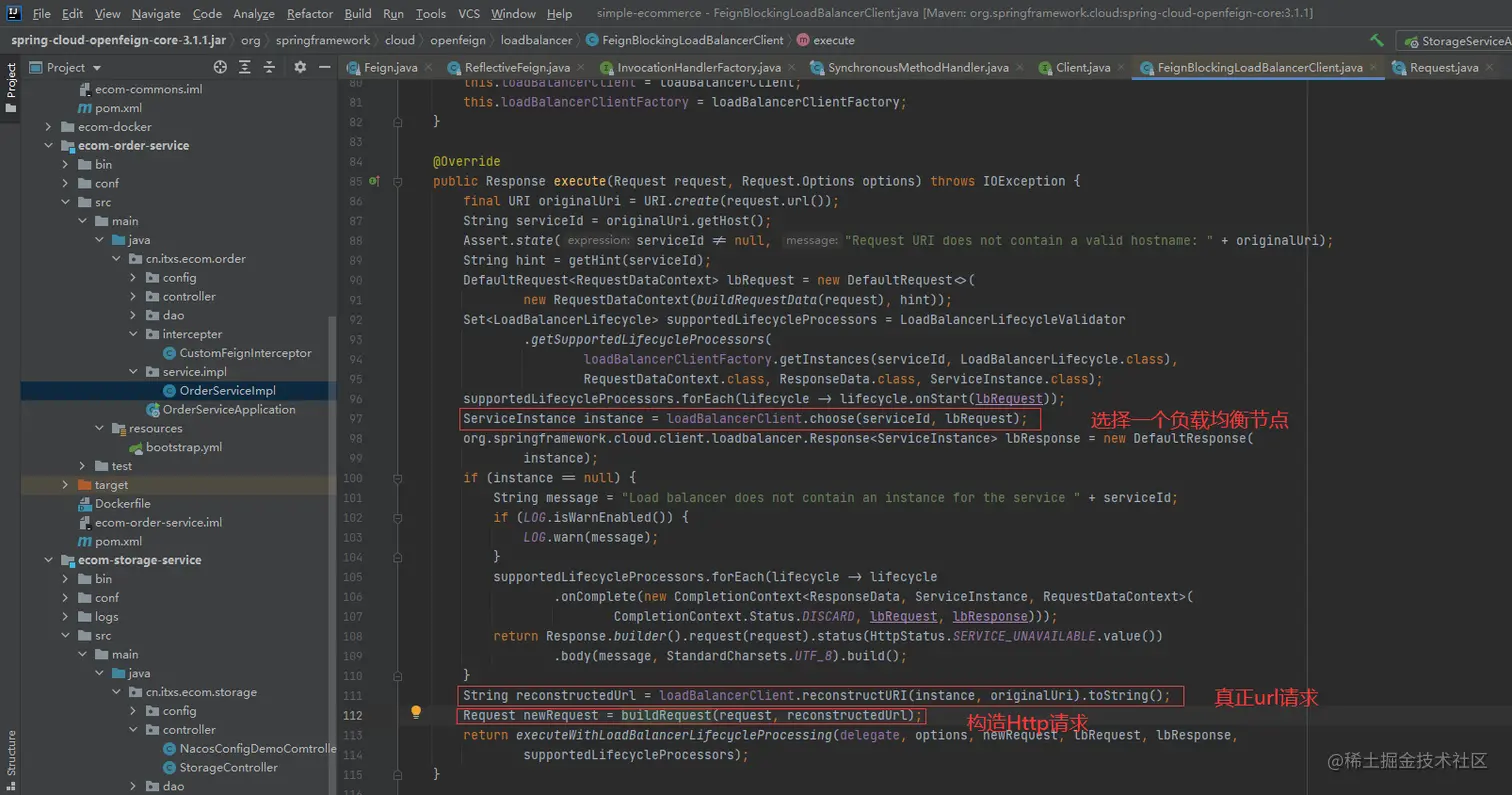This screenshot has width=1512, height=795.
Task: Close the Feign.java tab
Action: coord(428,68)
